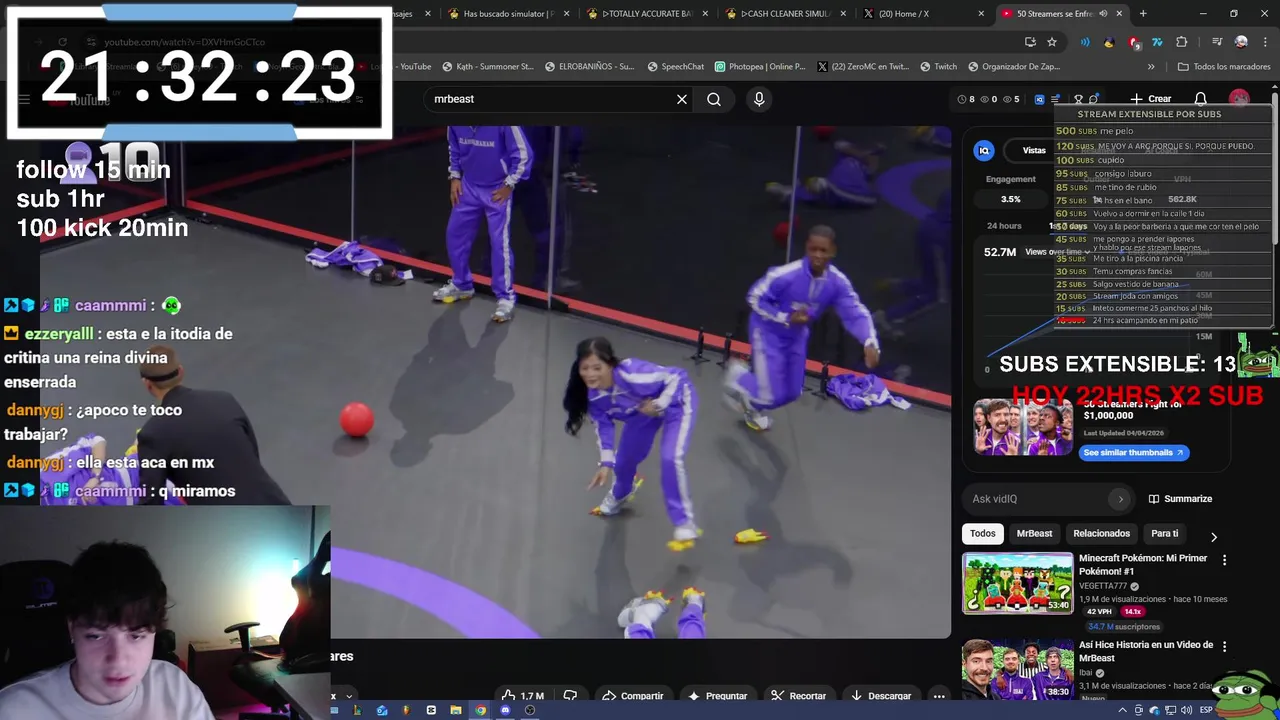Image resolution: width=1280 pixels, height=720 pixels.
Task: Open the Minecraft Pokémon video thumbnail
Action: click(1017, 583)
